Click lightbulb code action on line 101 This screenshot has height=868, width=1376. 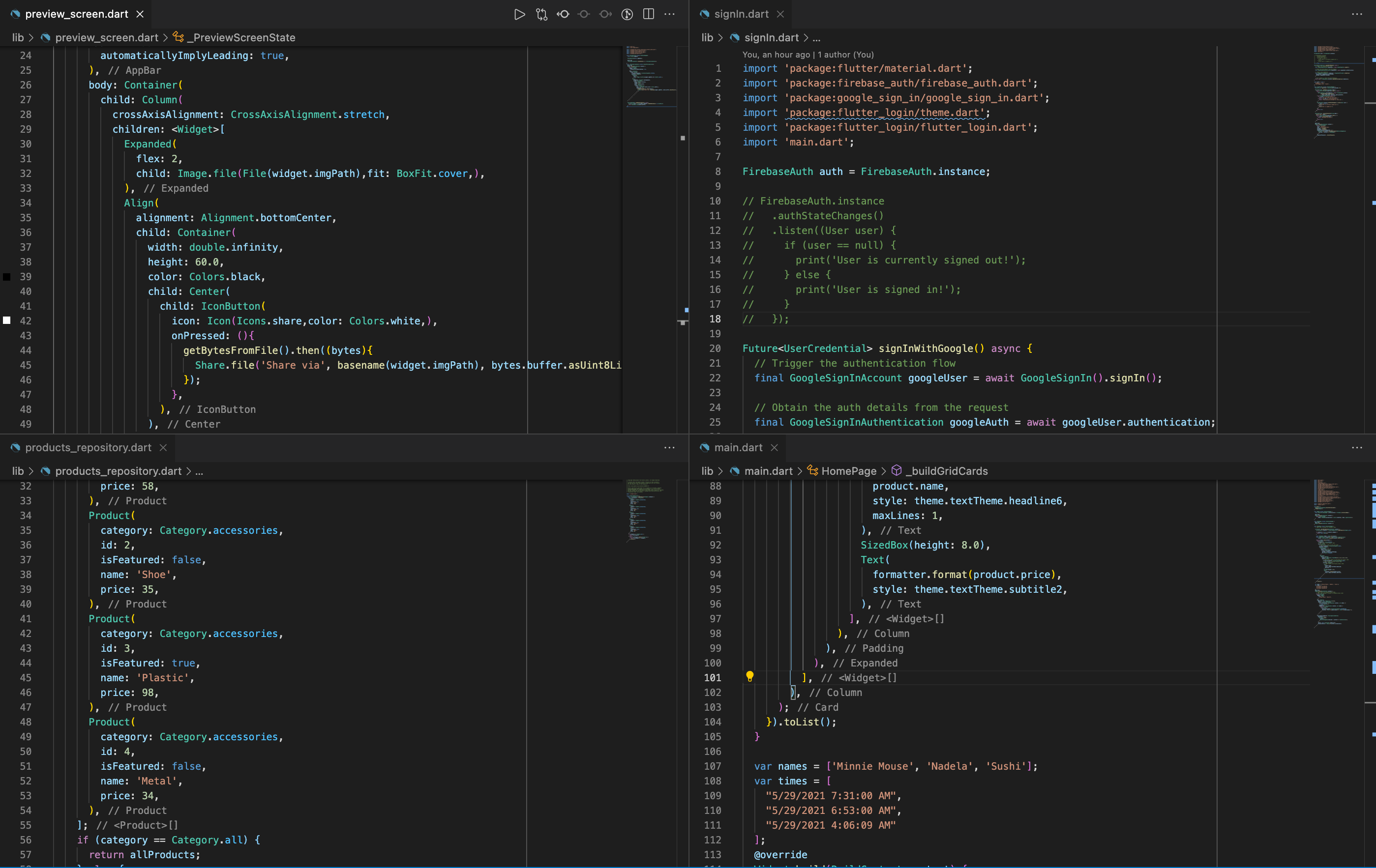click(749, 677)
